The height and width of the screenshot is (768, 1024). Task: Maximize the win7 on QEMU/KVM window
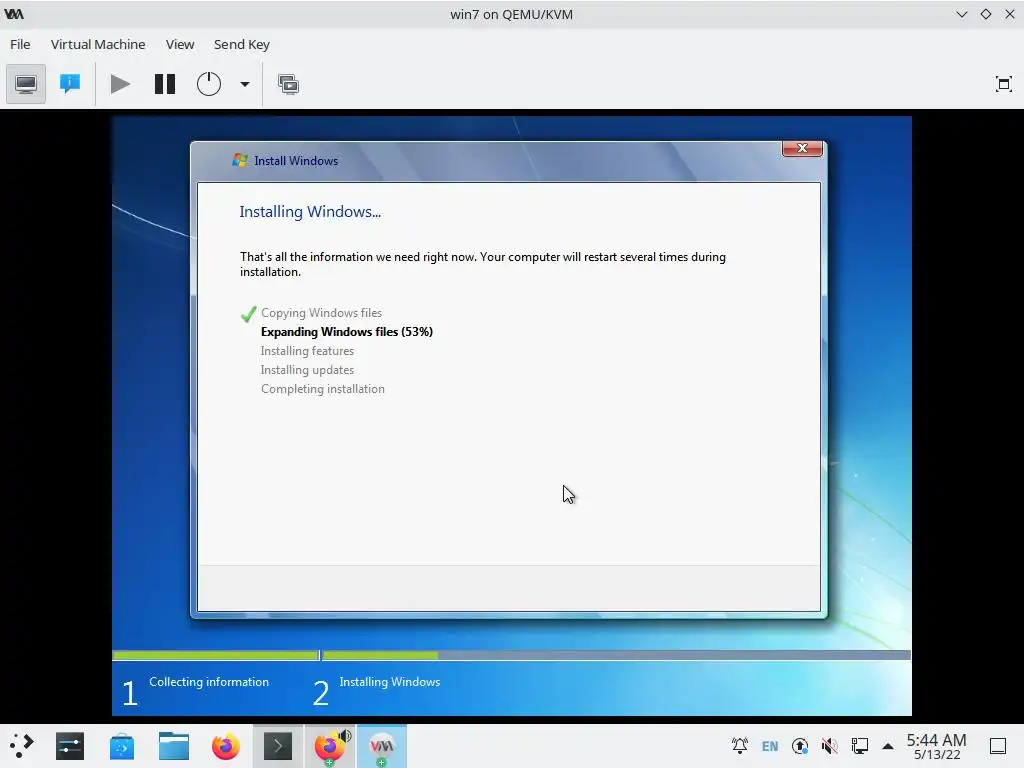coord(985,14)
